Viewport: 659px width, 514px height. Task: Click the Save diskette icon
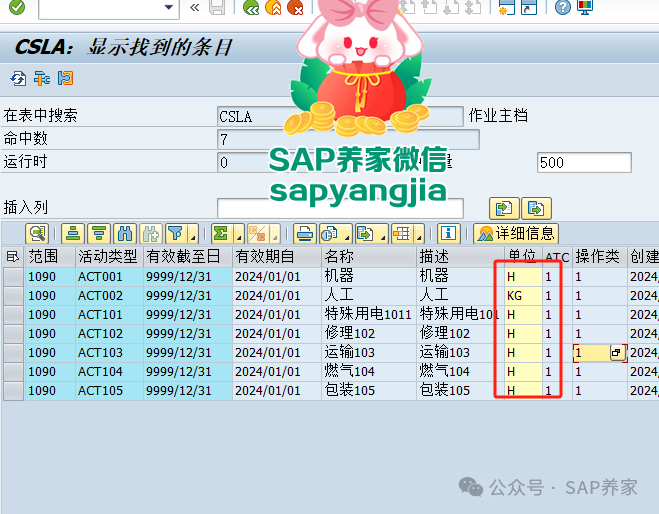point(217,7)
